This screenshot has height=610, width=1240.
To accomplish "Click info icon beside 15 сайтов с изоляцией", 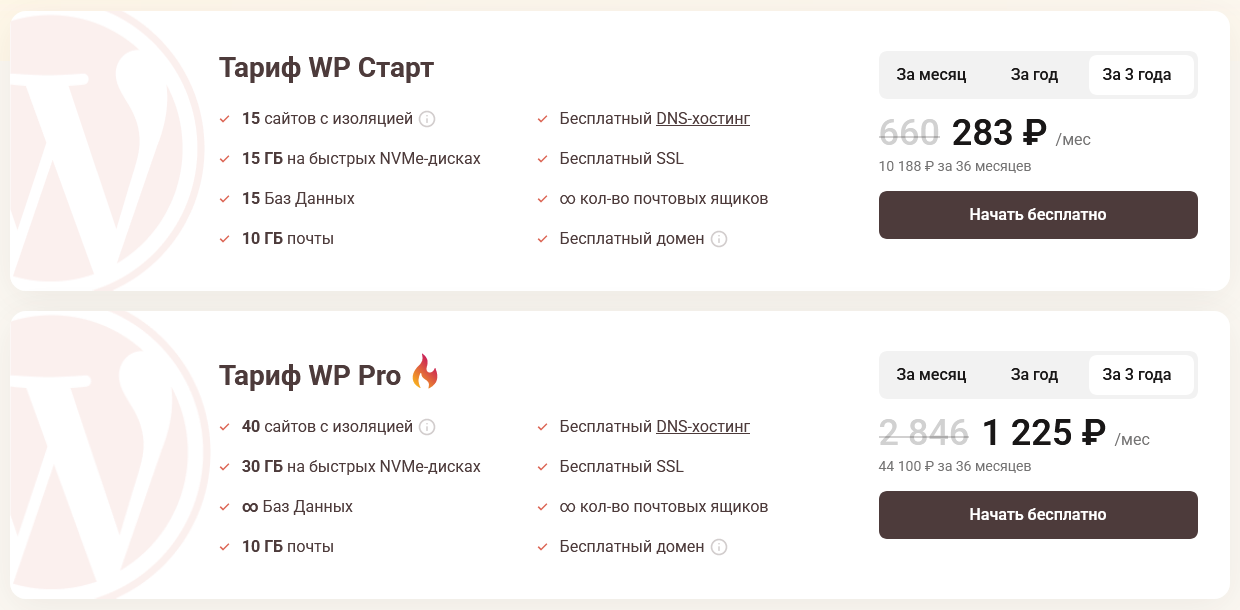I will (x=427, y=119).
